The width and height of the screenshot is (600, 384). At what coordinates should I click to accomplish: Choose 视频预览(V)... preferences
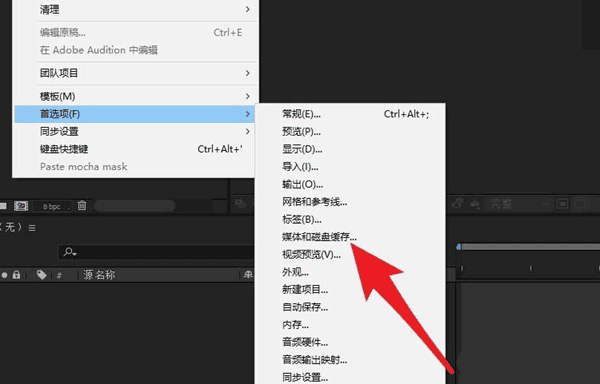coord(350,255)
